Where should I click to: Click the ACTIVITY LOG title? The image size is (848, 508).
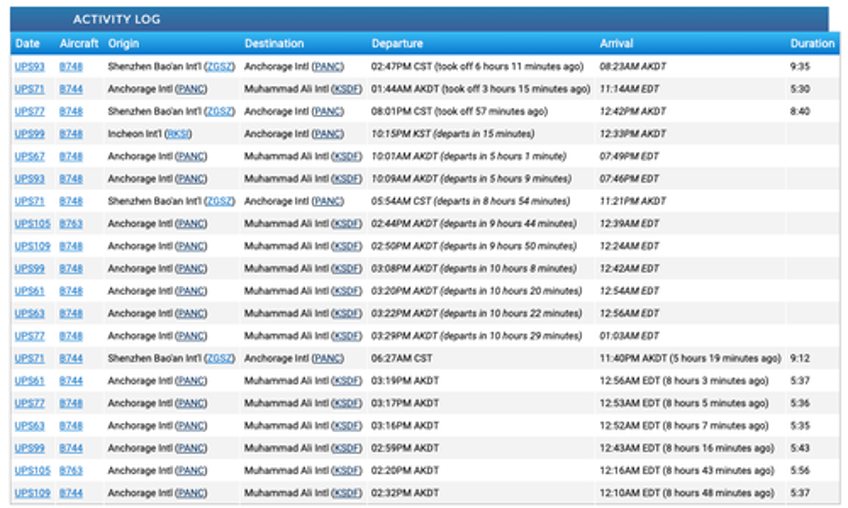click(117, 19)
